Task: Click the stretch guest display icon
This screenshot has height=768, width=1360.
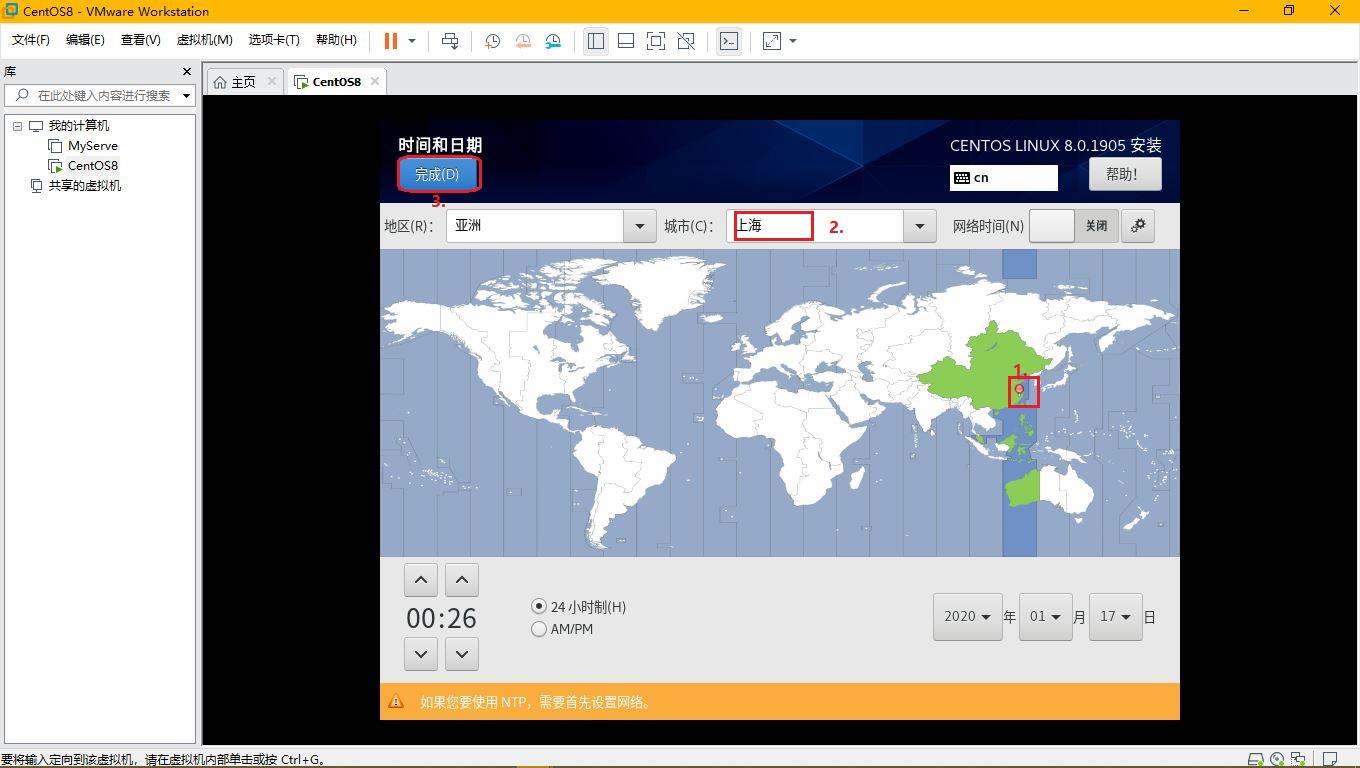Action: coord(772,41)
